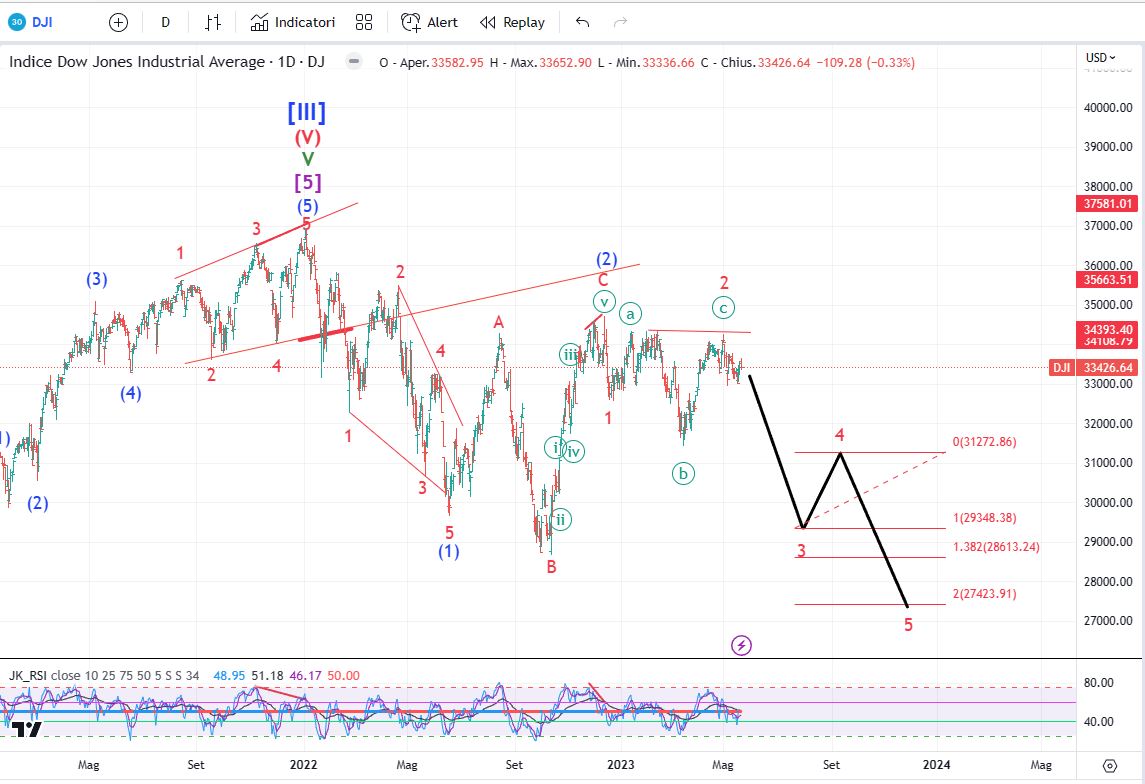Toggle the legend collapse pill button
This screenshot has height=784, width=1145.
tap(353, 61)
